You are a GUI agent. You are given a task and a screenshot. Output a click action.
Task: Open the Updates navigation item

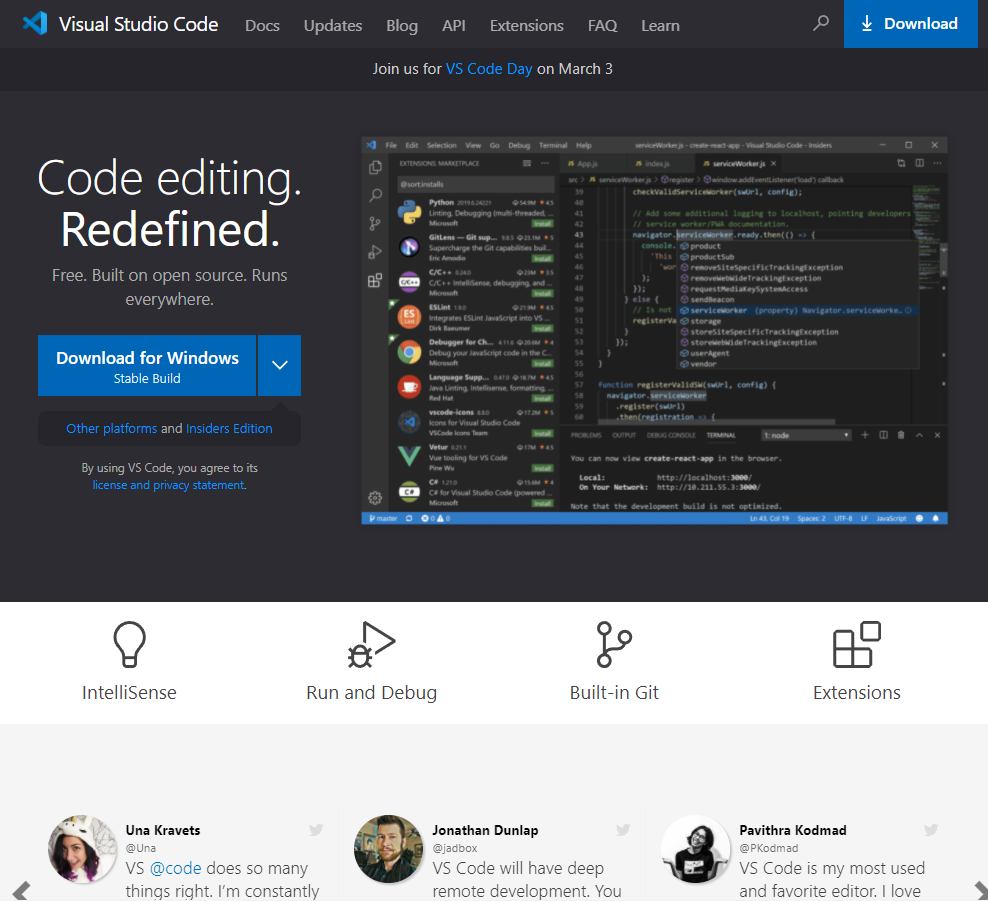click(333, 26)
